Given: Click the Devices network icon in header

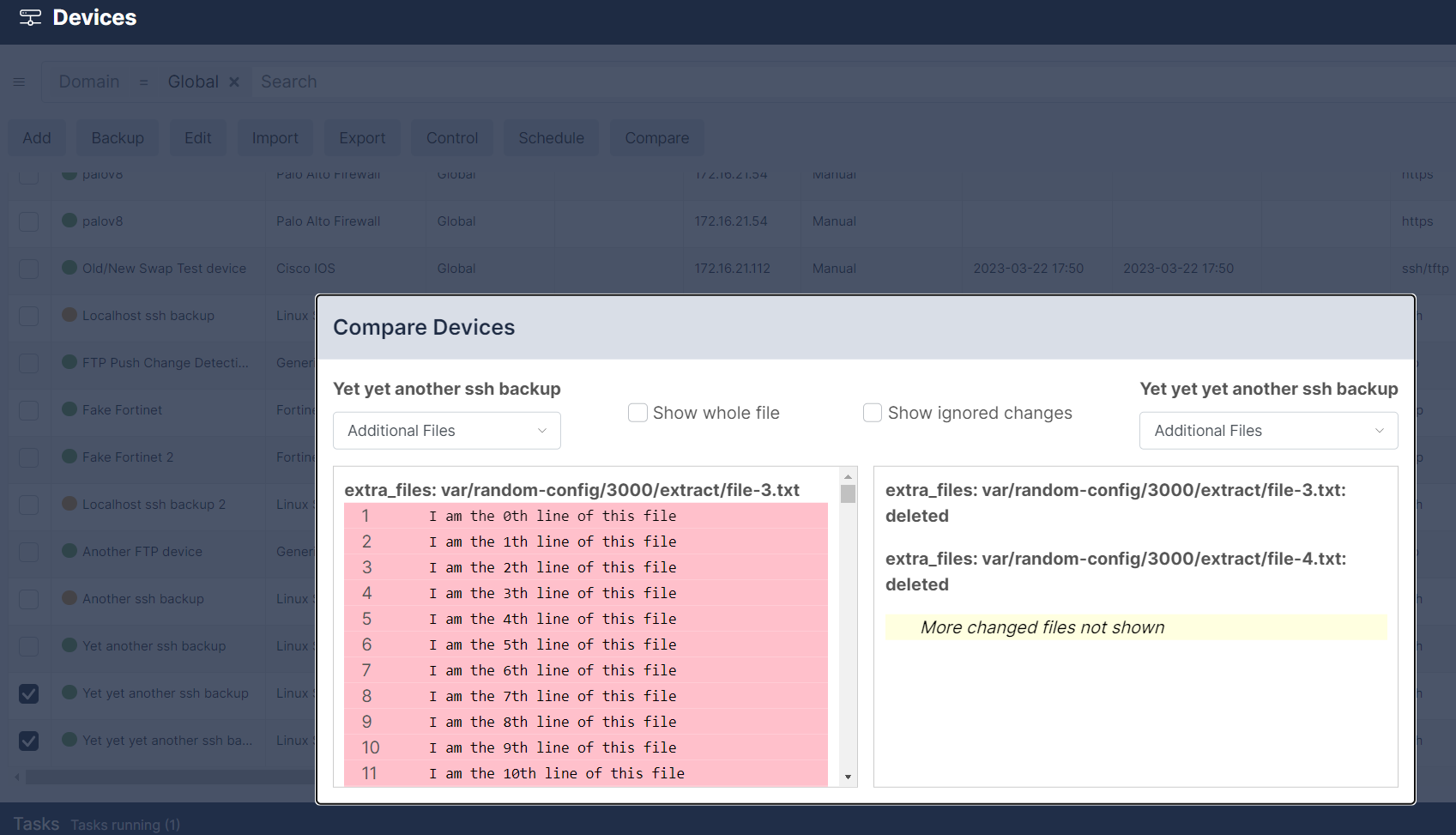Looking at the screenshot, I should pos(30,18).
